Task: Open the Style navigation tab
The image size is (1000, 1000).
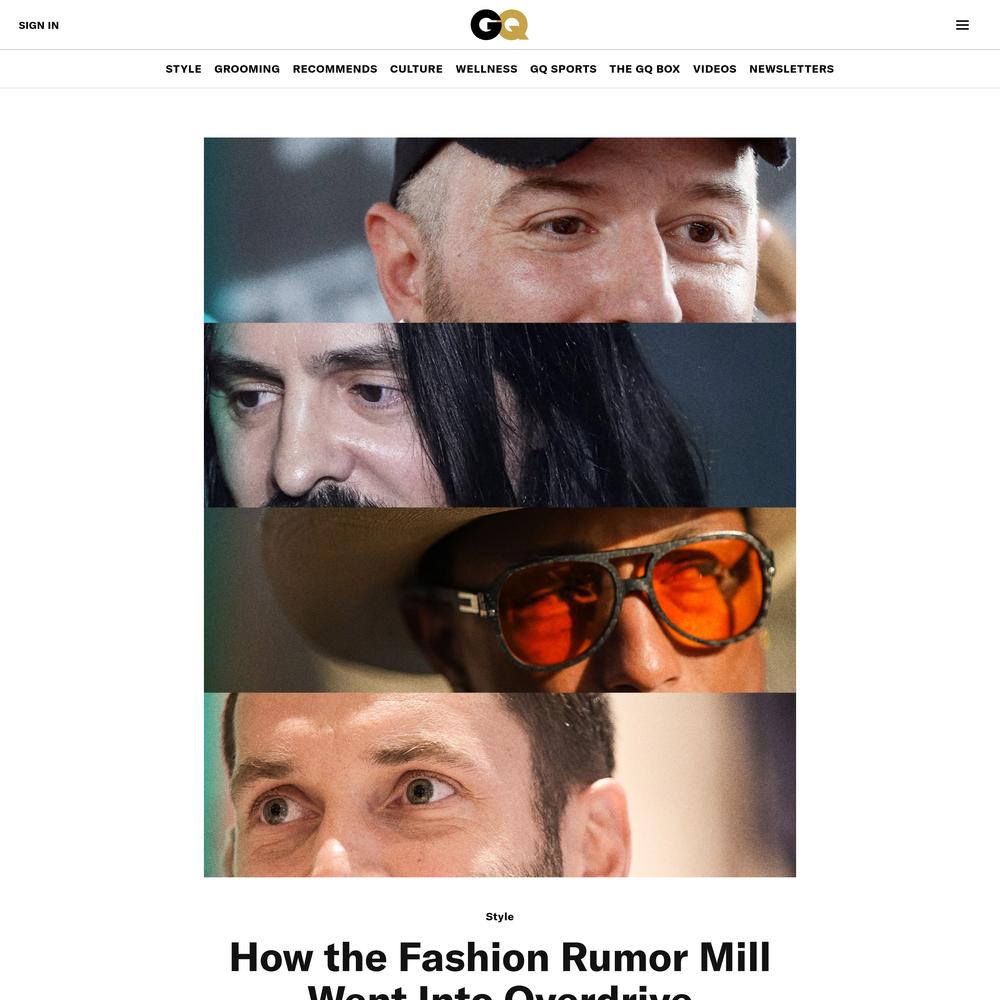Action: pos(183,69)
